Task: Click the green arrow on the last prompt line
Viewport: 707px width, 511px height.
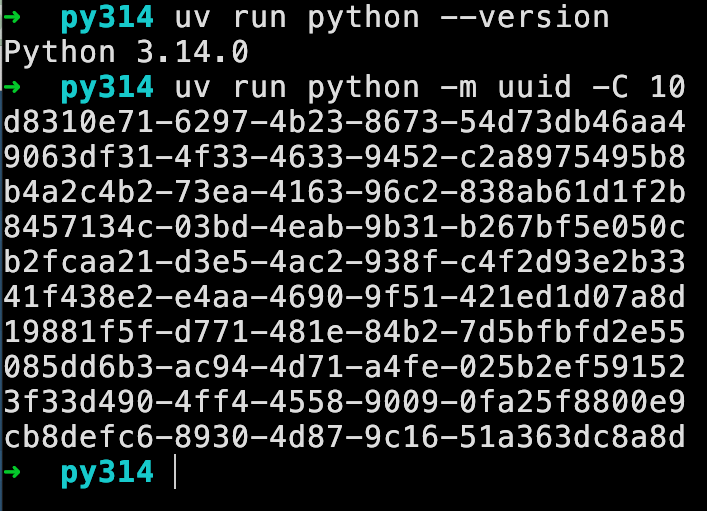Action: point(12,472)
